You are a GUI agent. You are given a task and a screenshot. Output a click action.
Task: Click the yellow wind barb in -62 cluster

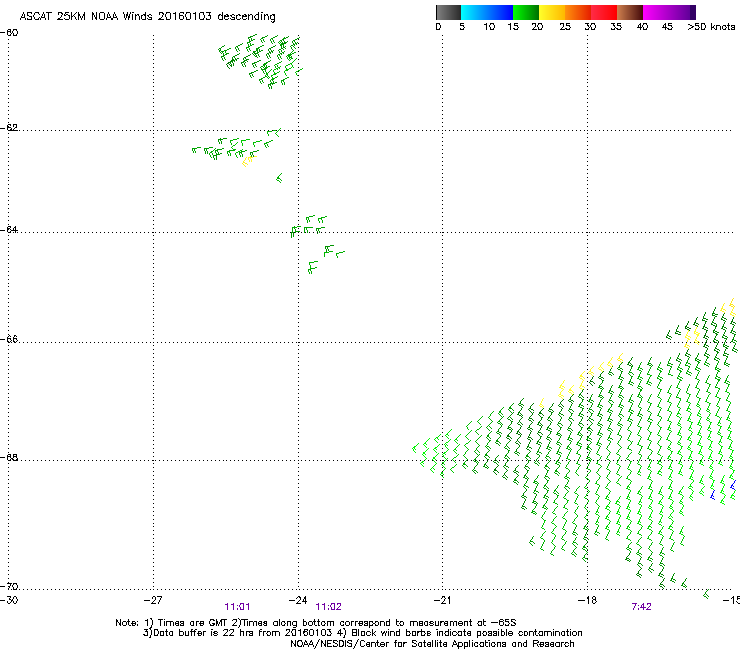pos(247,161)
